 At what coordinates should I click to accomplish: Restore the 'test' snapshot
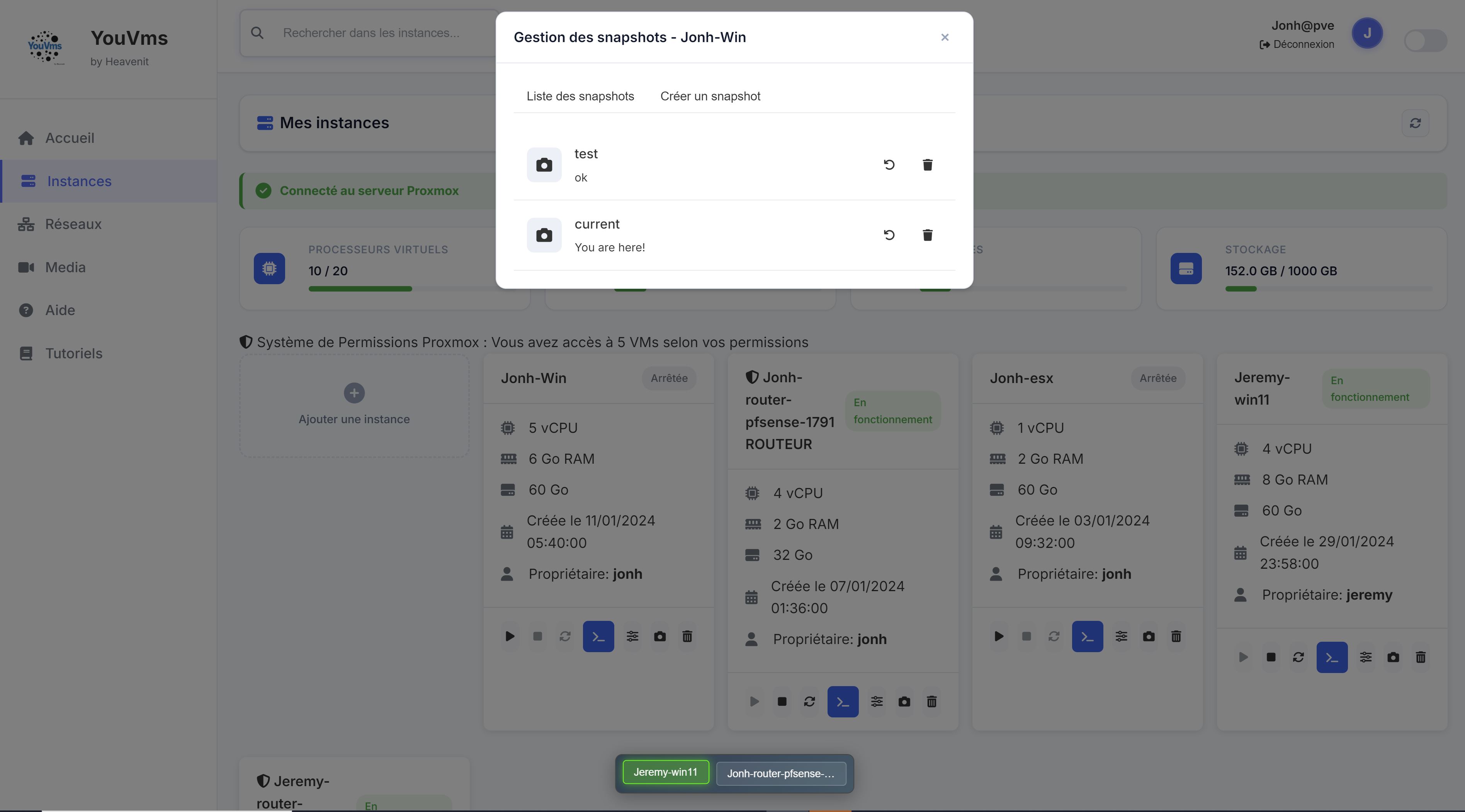[889, 165]
